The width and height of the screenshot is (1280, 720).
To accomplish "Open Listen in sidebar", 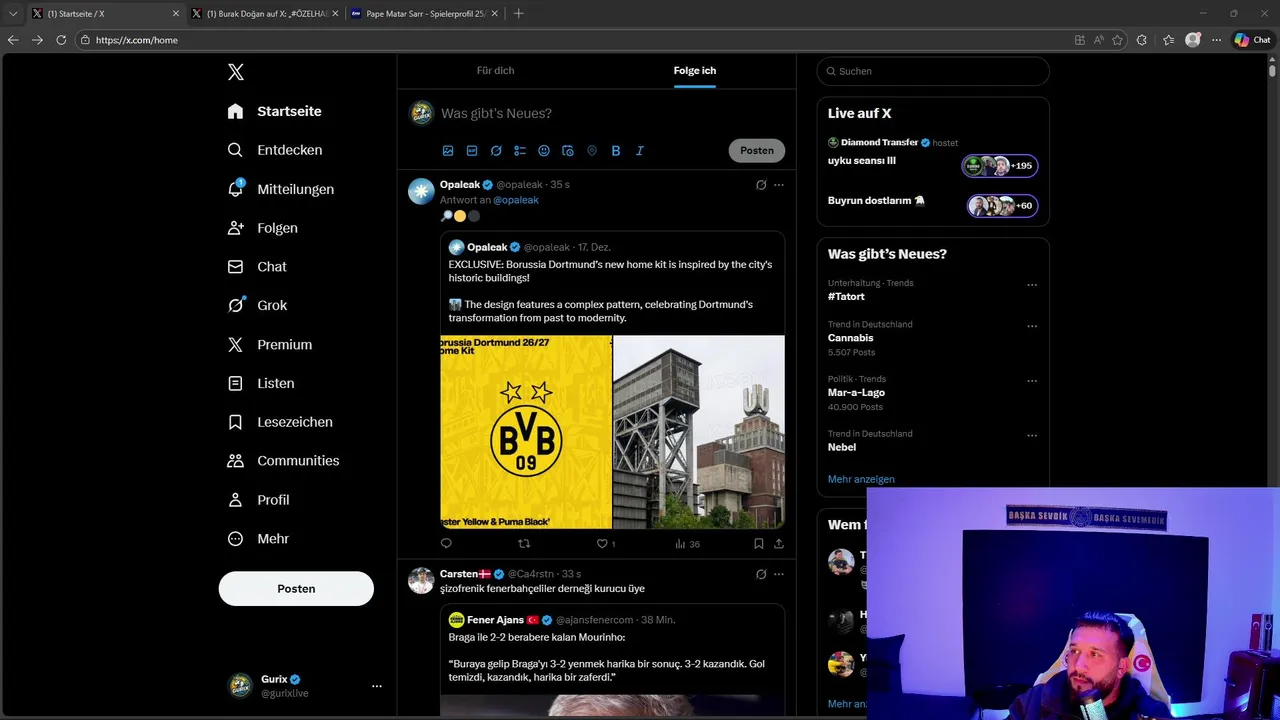I will pyautogui.click(x=260, y=383).
